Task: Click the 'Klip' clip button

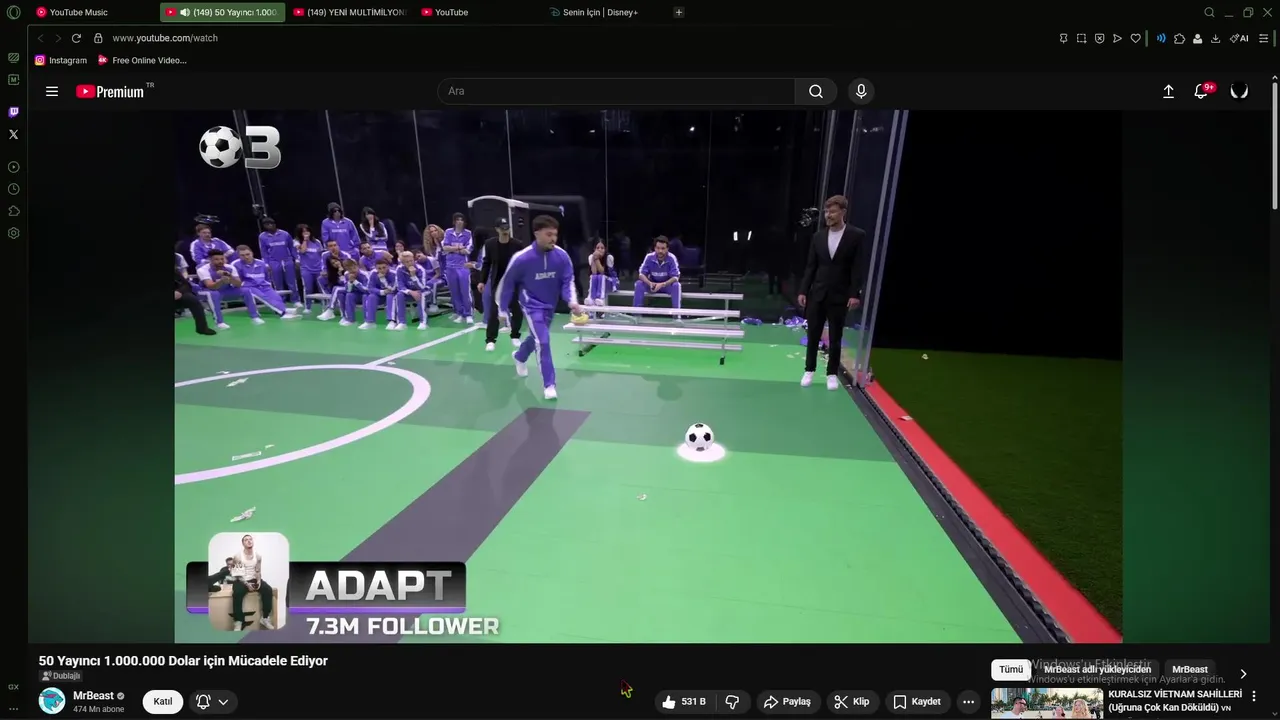Action: click(852, 701)
